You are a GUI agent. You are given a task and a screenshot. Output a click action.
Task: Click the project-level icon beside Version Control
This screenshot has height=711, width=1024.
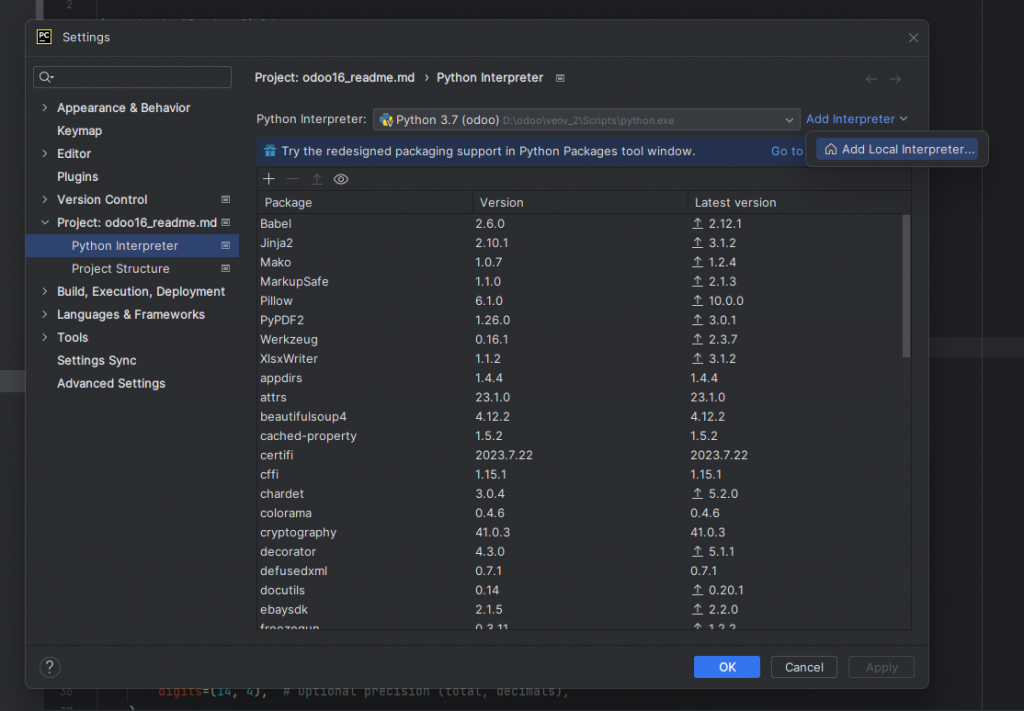pos(225,199)
